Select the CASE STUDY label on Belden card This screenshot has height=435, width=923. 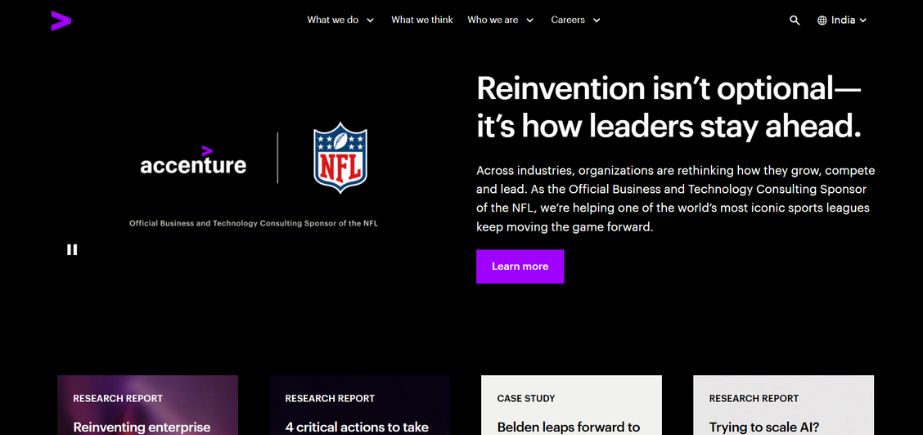pos(526,398)
